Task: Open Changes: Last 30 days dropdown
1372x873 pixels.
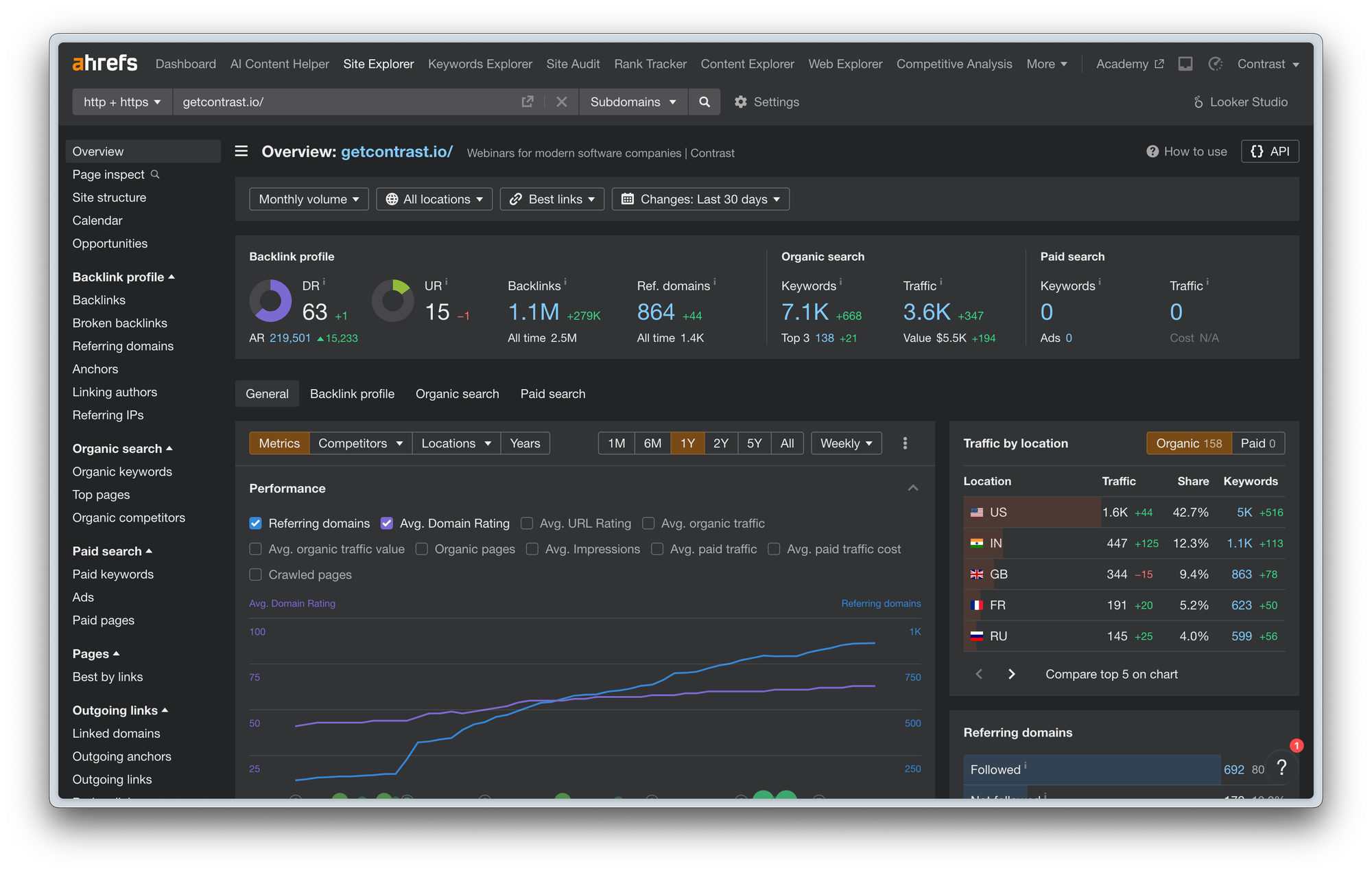Action: [x=700, y=199]
